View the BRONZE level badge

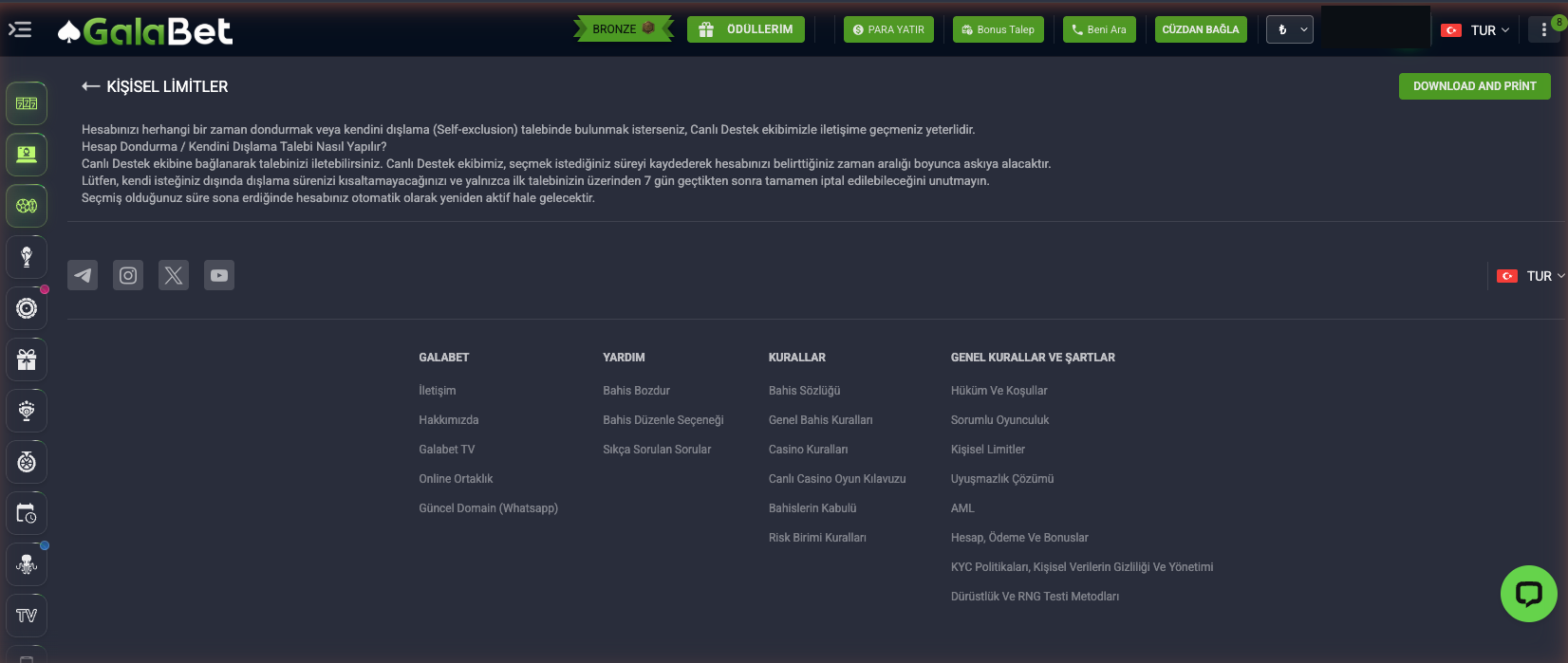(624, 29)
